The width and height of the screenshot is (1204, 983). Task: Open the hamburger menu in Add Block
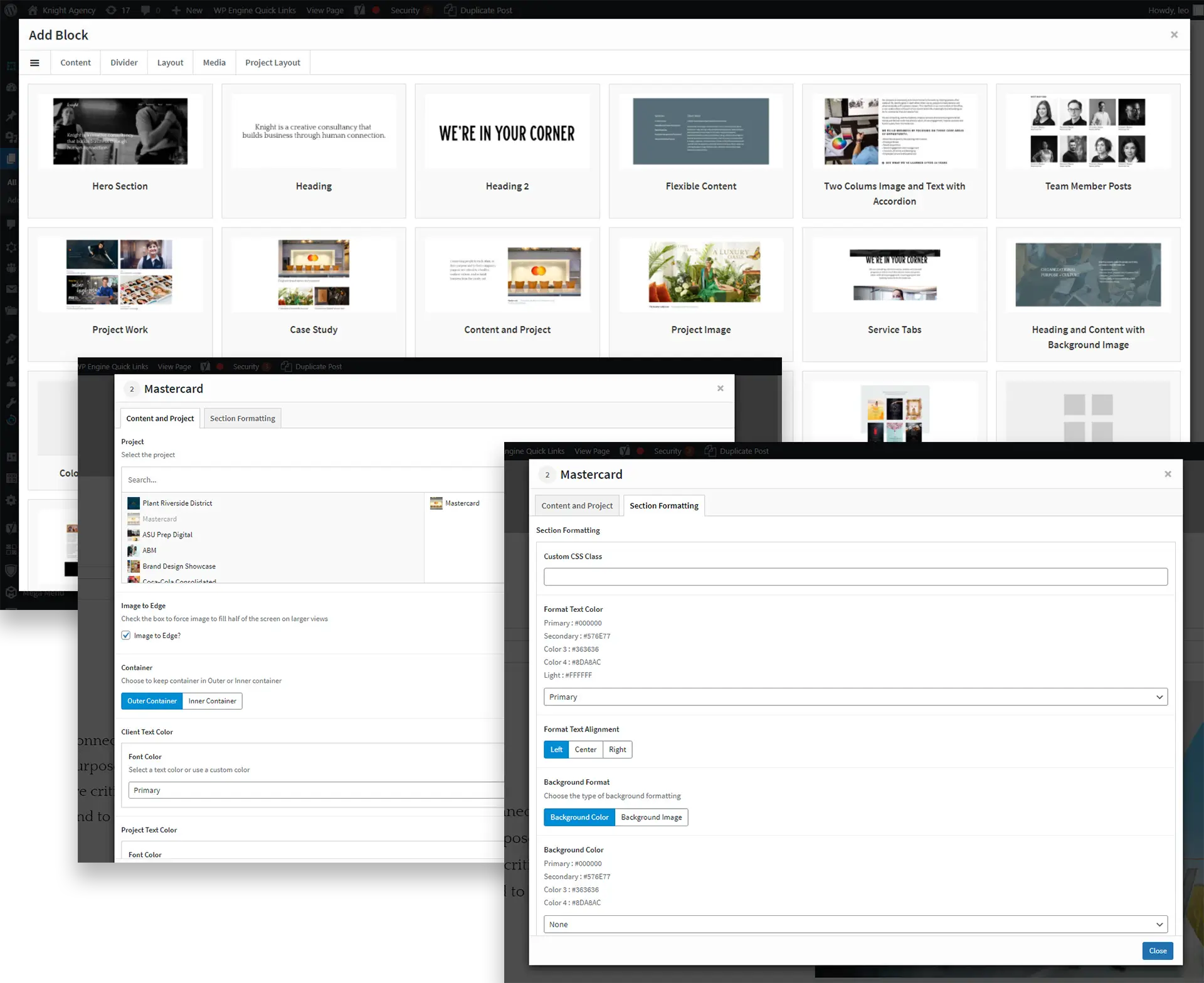(x=34, y=63)
